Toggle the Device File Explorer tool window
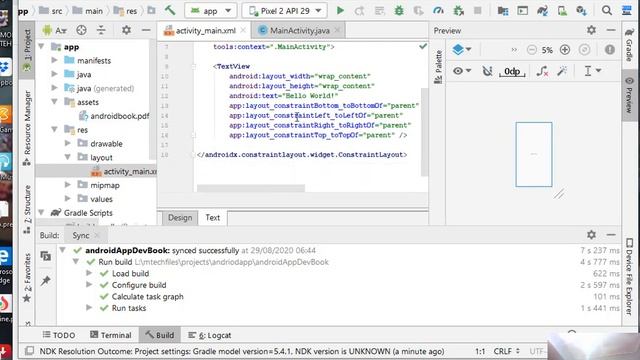Screen dimensions: 640x360 [630, 278]
